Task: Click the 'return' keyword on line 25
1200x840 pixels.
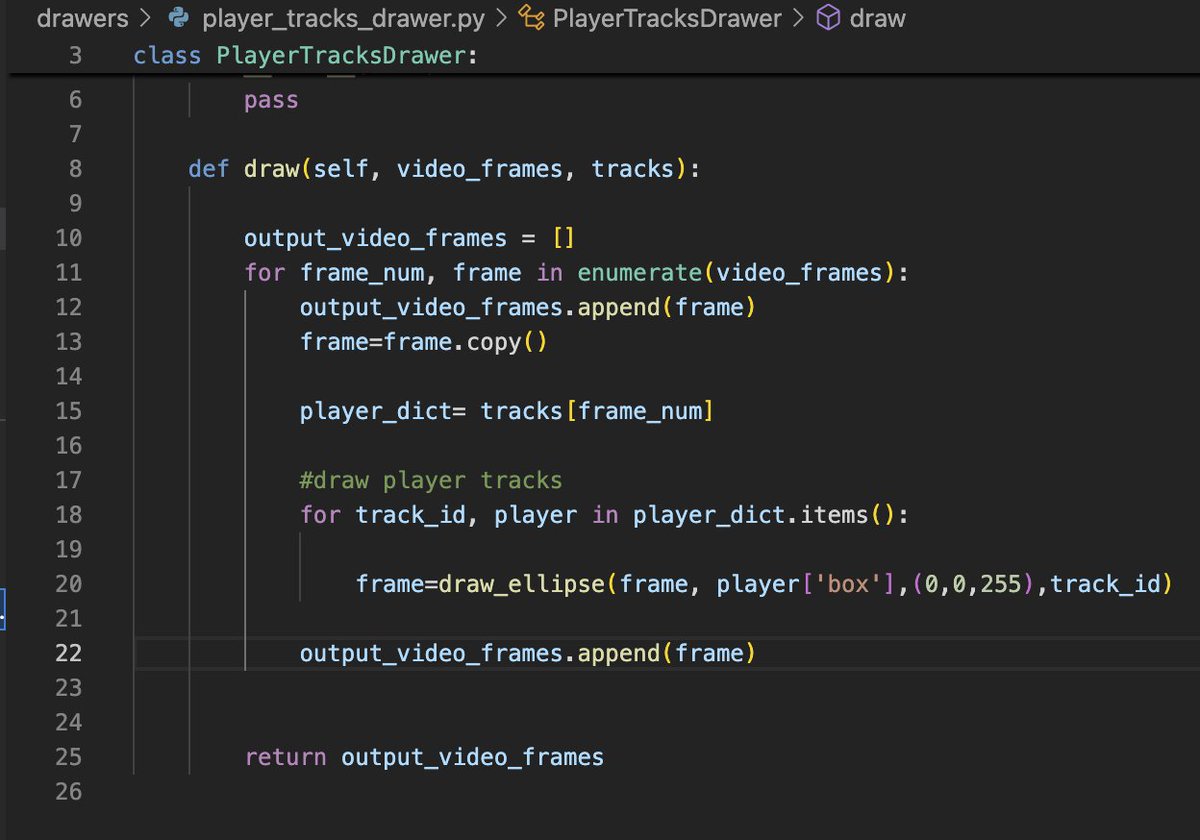Action: 285,757
